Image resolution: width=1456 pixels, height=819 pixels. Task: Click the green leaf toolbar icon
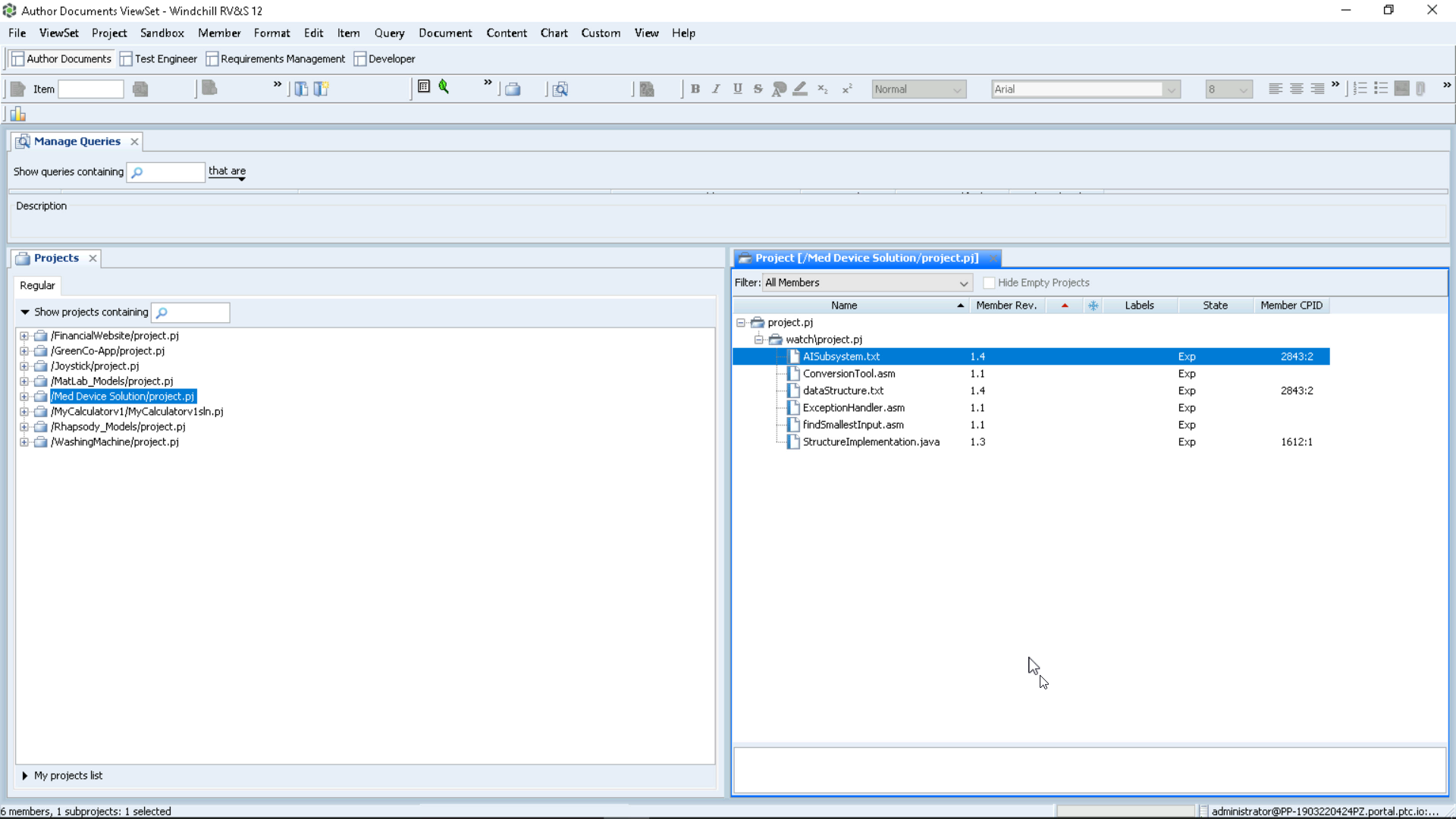pos(444,87)
